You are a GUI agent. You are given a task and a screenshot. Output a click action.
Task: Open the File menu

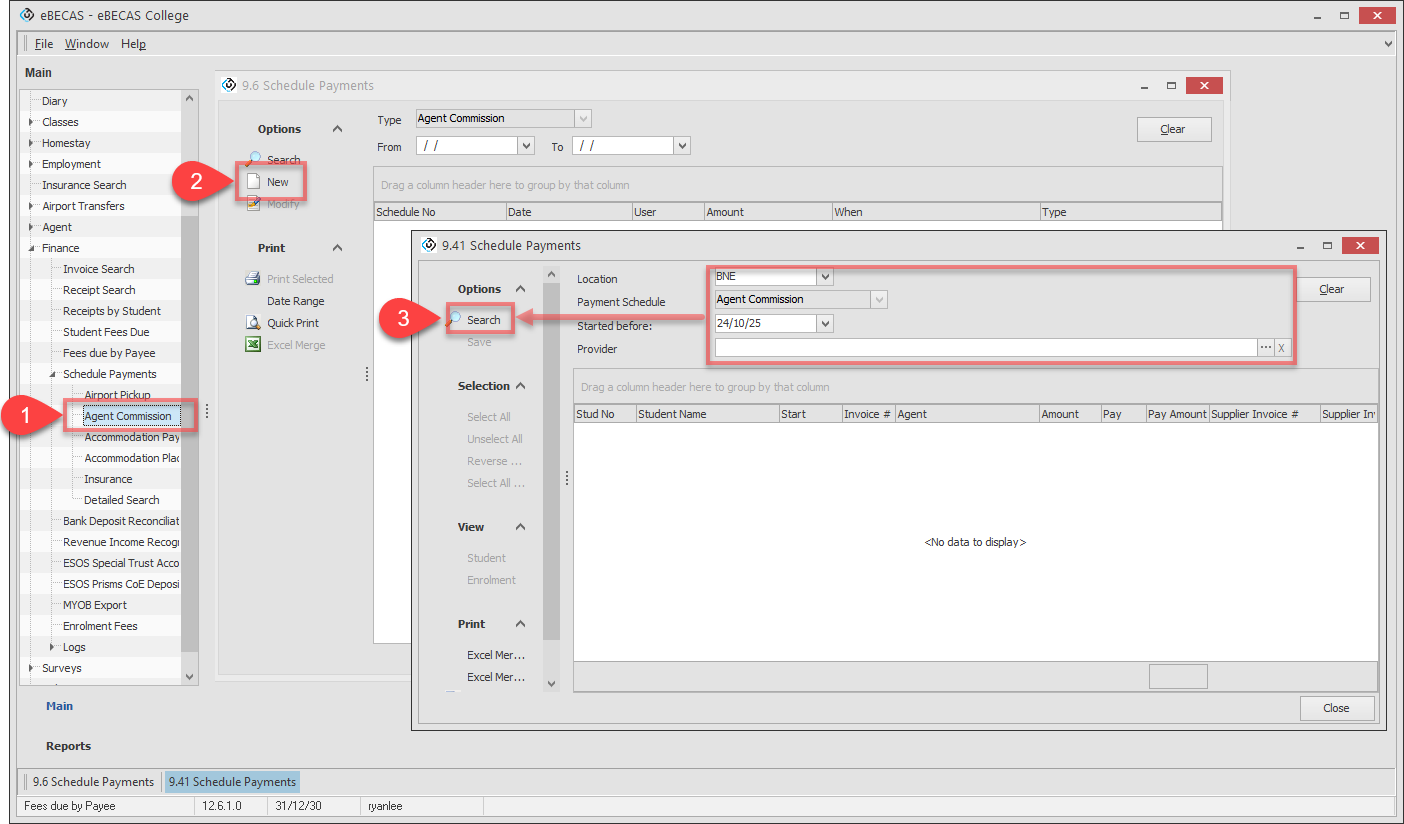[x=44, y=44]
